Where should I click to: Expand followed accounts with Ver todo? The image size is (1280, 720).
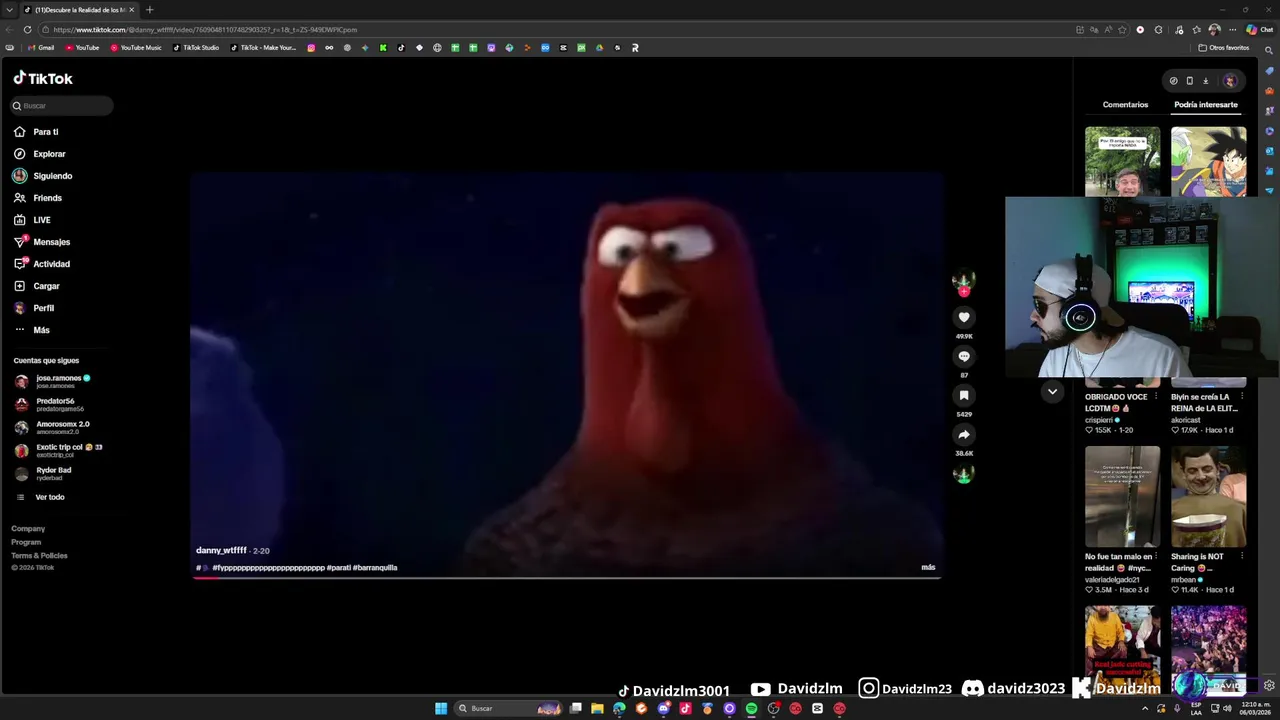[41, 497]
